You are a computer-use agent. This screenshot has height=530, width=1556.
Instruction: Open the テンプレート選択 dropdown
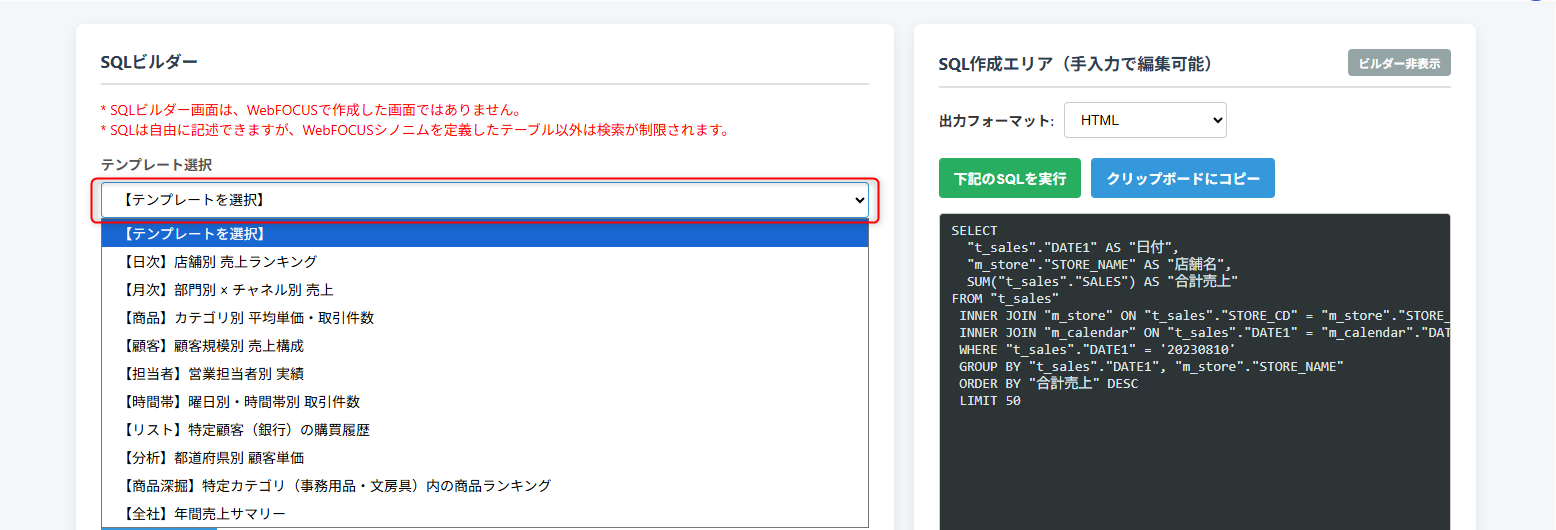(x=484, y=200)
